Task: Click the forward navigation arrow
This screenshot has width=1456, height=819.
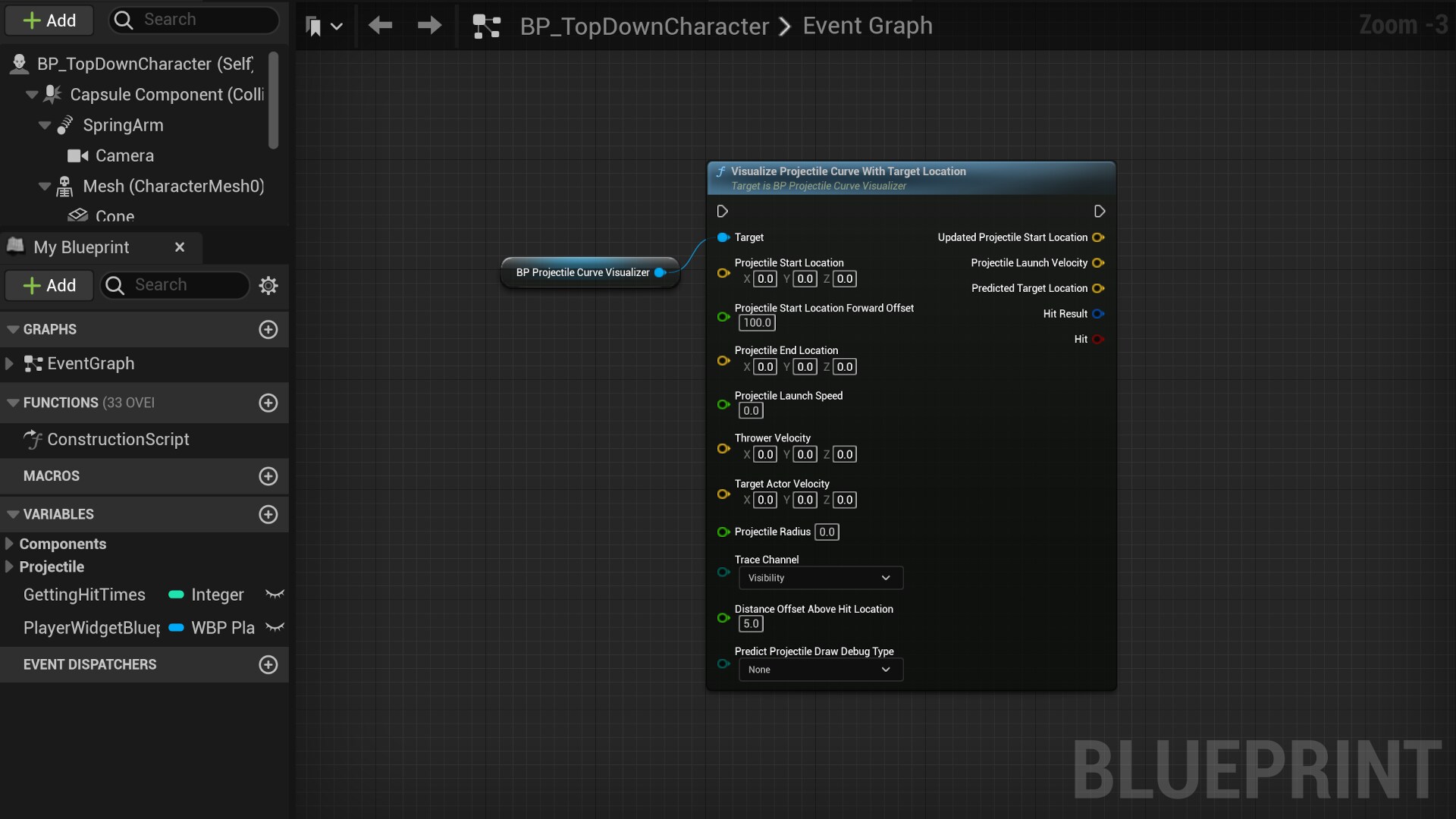Action: [x=429, y=26]
